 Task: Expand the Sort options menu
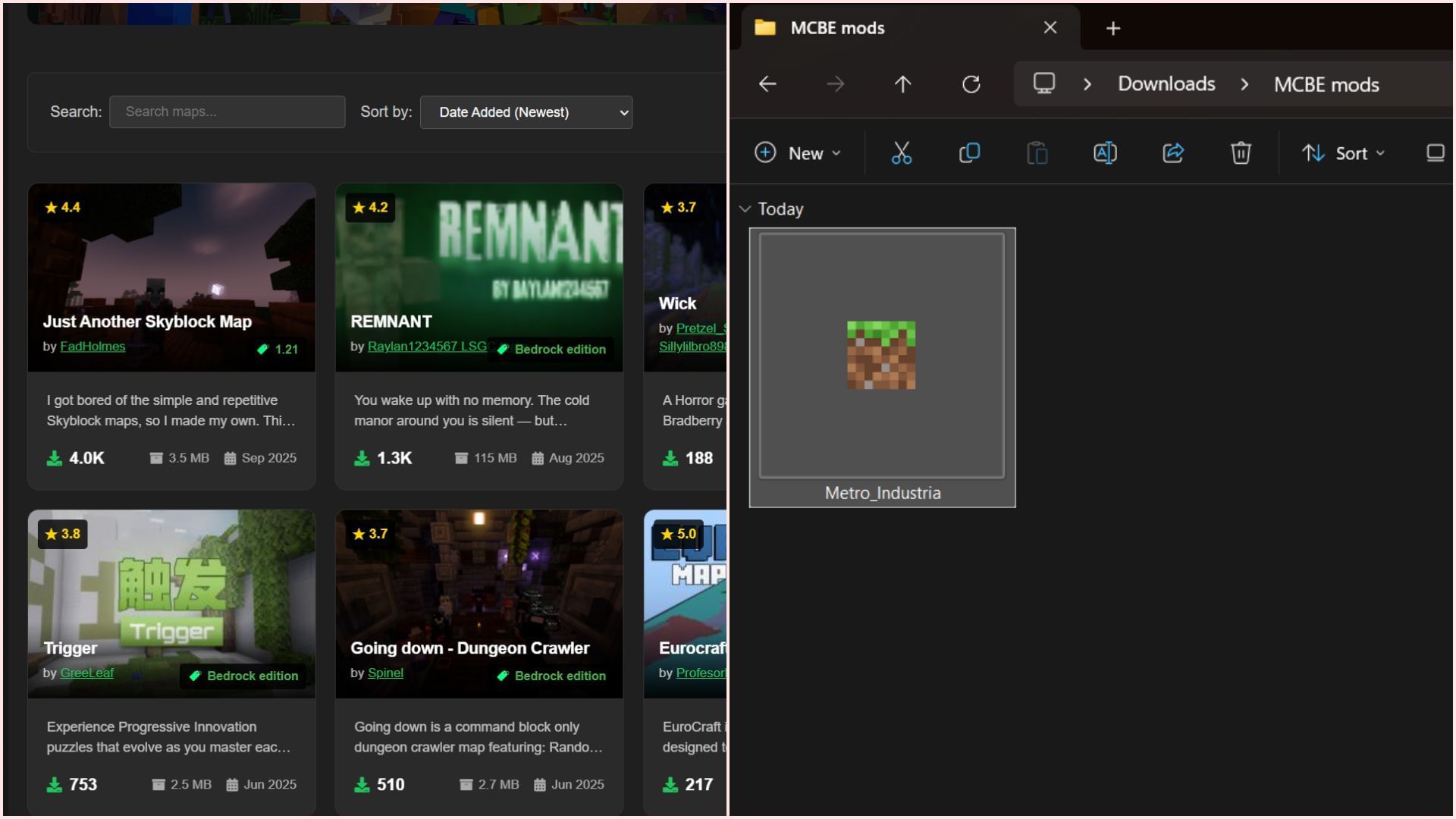1344,153
